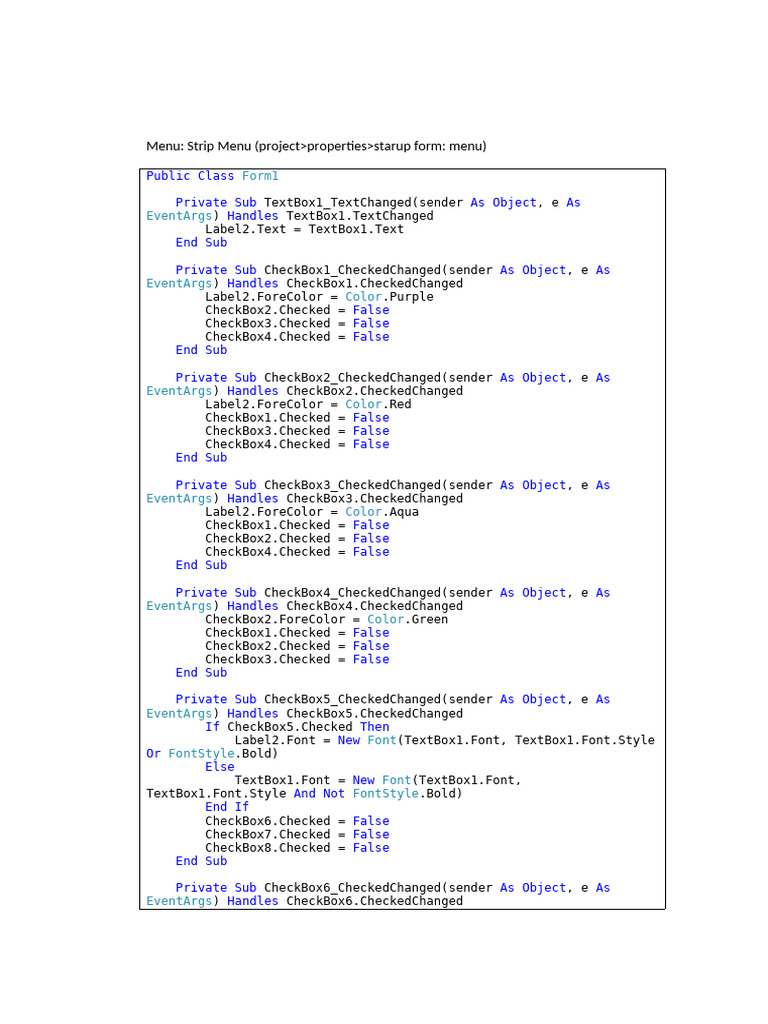This screenshot has height=1024, width=768.
Task: Click the heading 'Menu: Strip Menu (project>properties>starup form: menu)'
Action: click(x=316, y=146)
